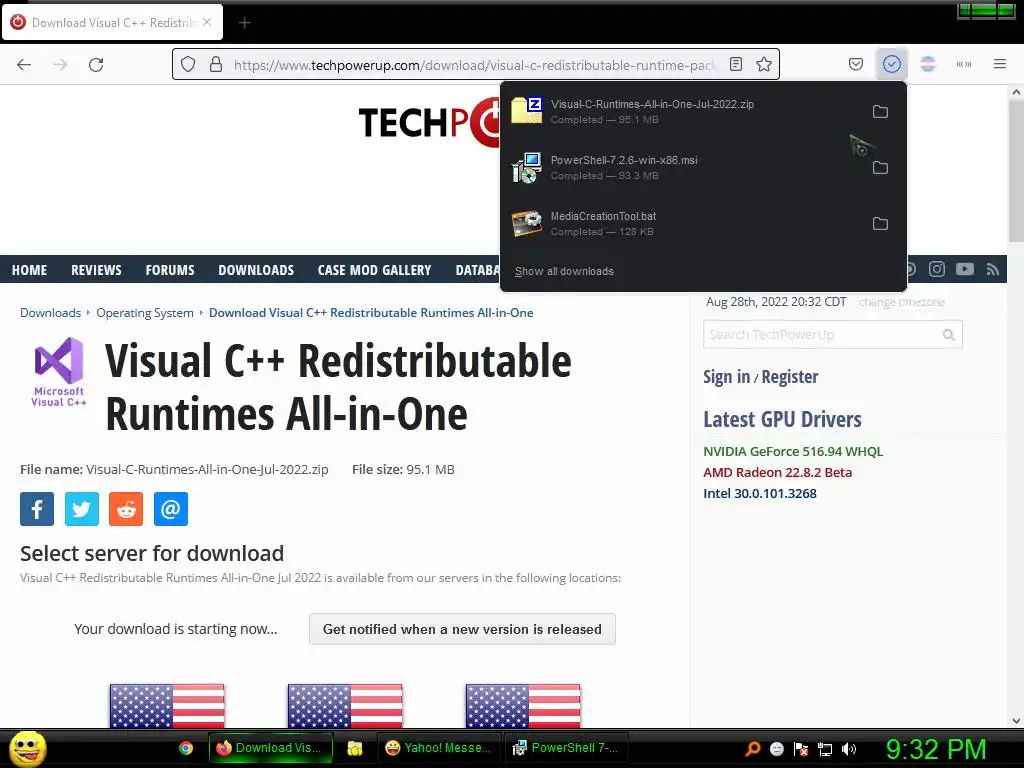Screen dimensions: 1024x768
Task: Share page on Facebook
Action: [x=37, y=509]
